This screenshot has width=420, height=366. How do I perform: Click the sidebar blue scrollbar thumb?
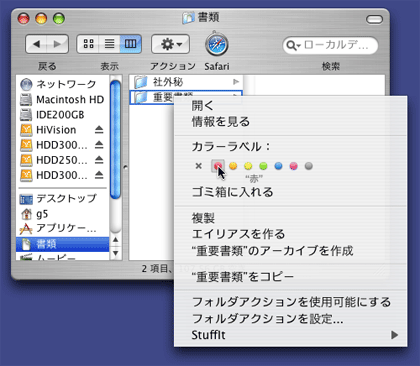[x=115, y=139]
